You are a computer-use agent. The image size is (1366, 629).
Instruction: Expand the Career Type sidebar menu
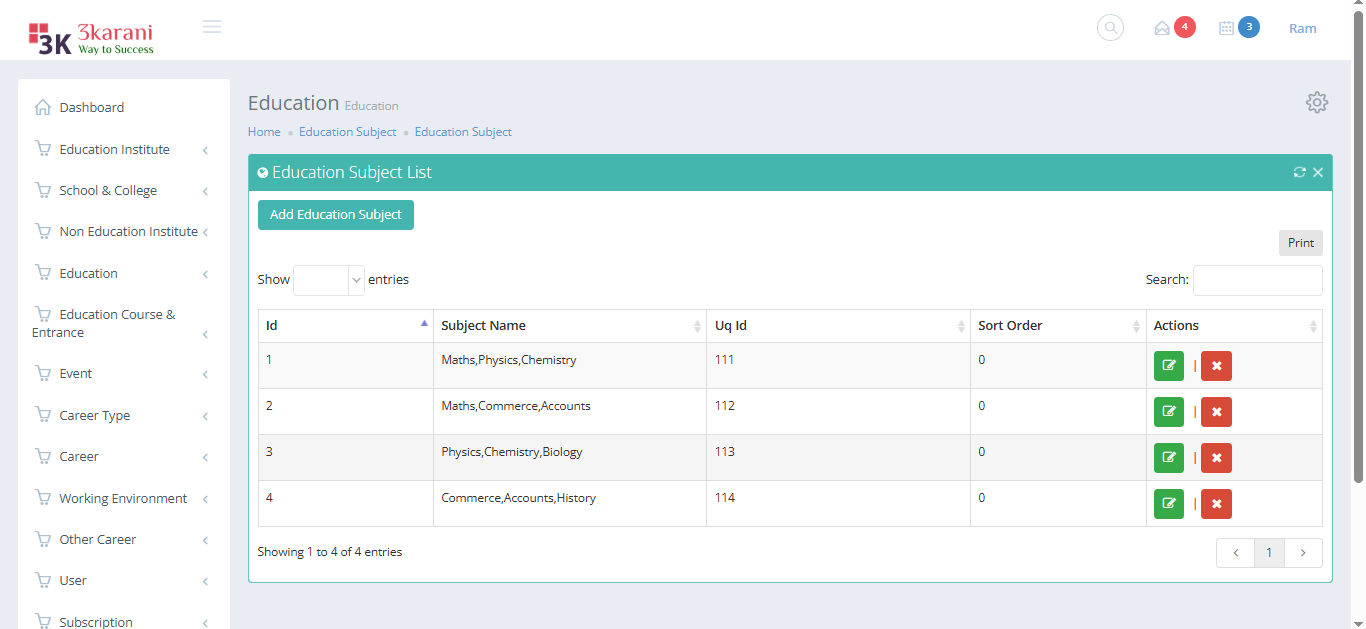tap(95, 416)
